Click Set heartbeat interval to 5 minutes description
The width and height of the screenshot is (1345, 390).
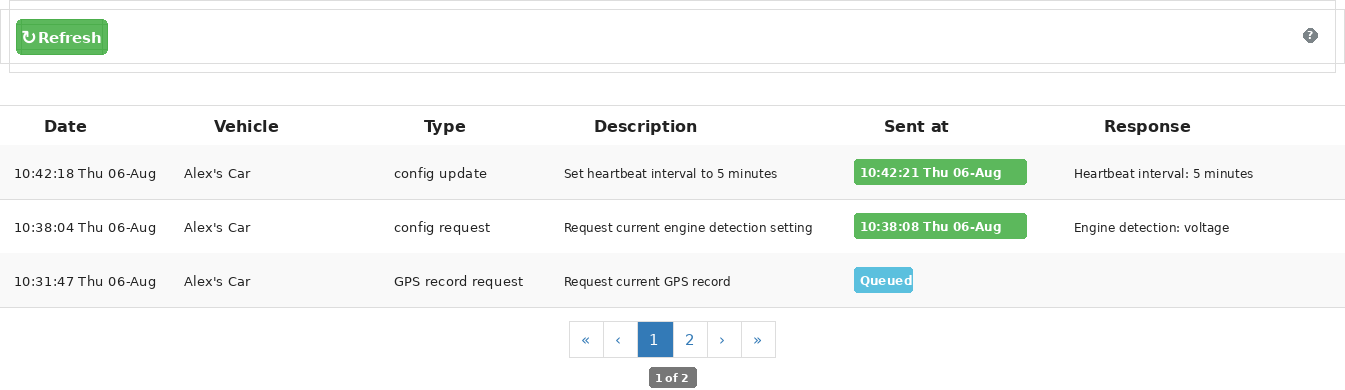coord(670,173)
